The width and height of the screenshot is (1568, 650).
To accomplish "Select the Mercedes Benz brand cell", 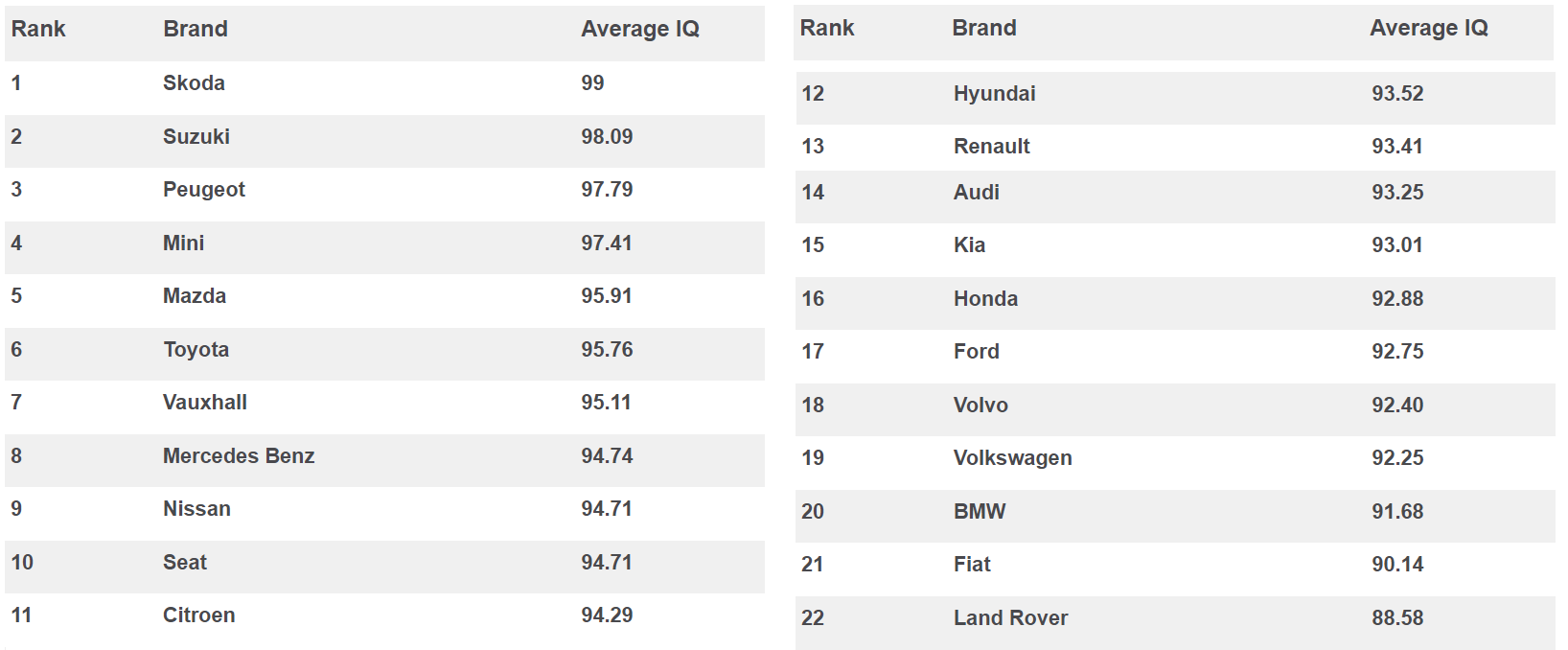I will (239, 456).
